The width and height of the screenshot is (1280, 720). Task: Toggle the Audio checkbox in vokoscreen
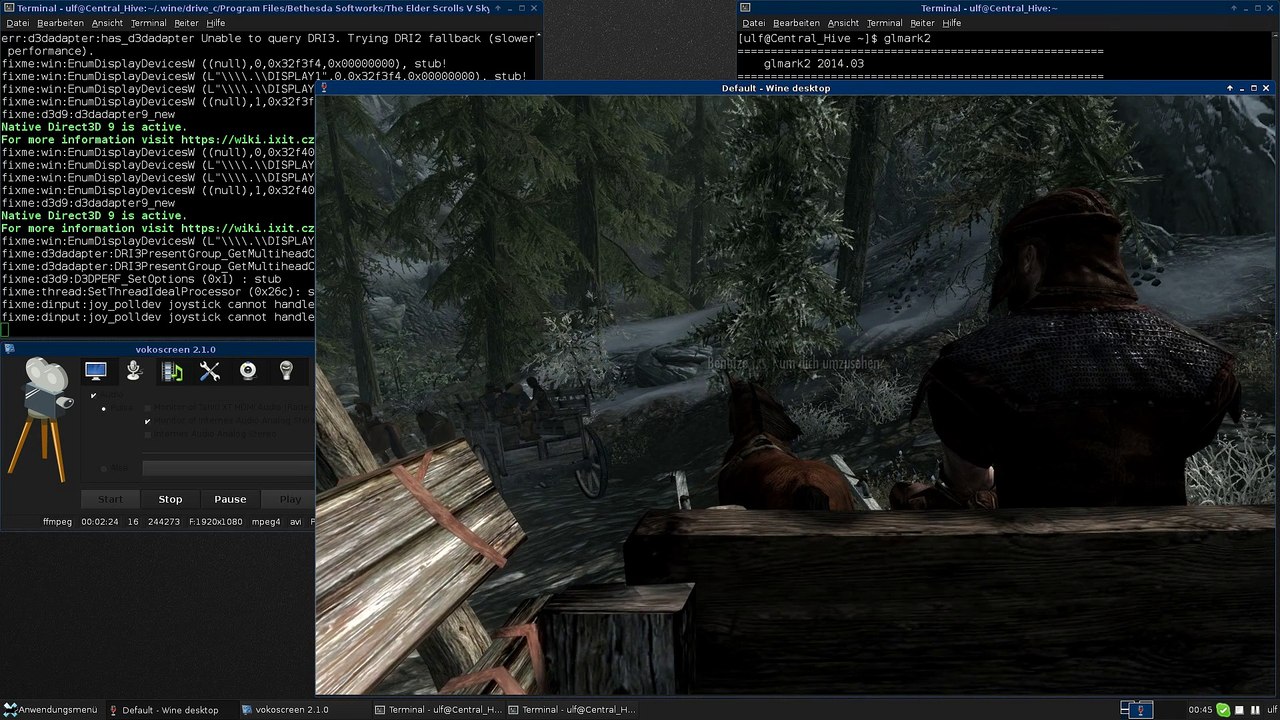pyautogui.click(x=93, y=396)
